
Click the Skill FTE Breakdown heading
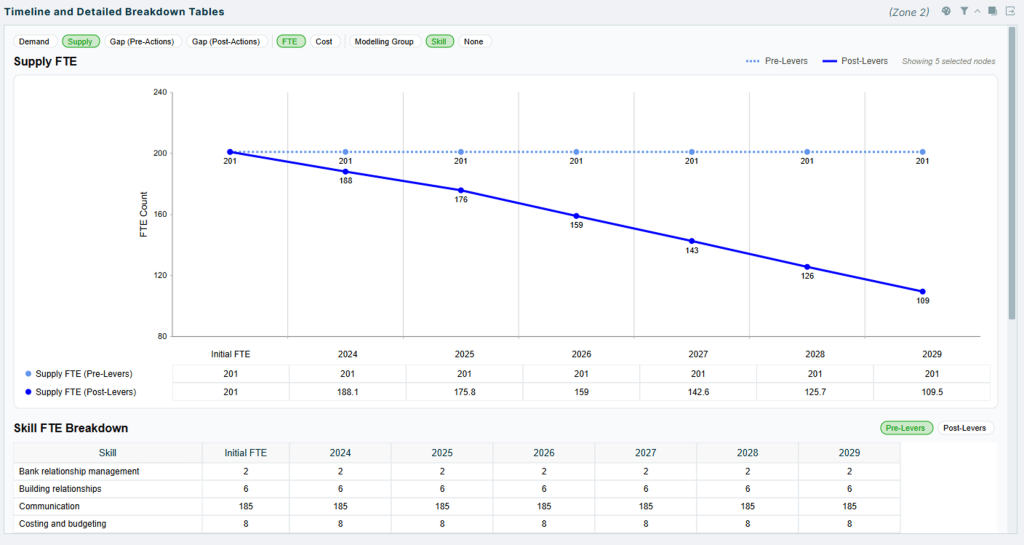[71, 428]
